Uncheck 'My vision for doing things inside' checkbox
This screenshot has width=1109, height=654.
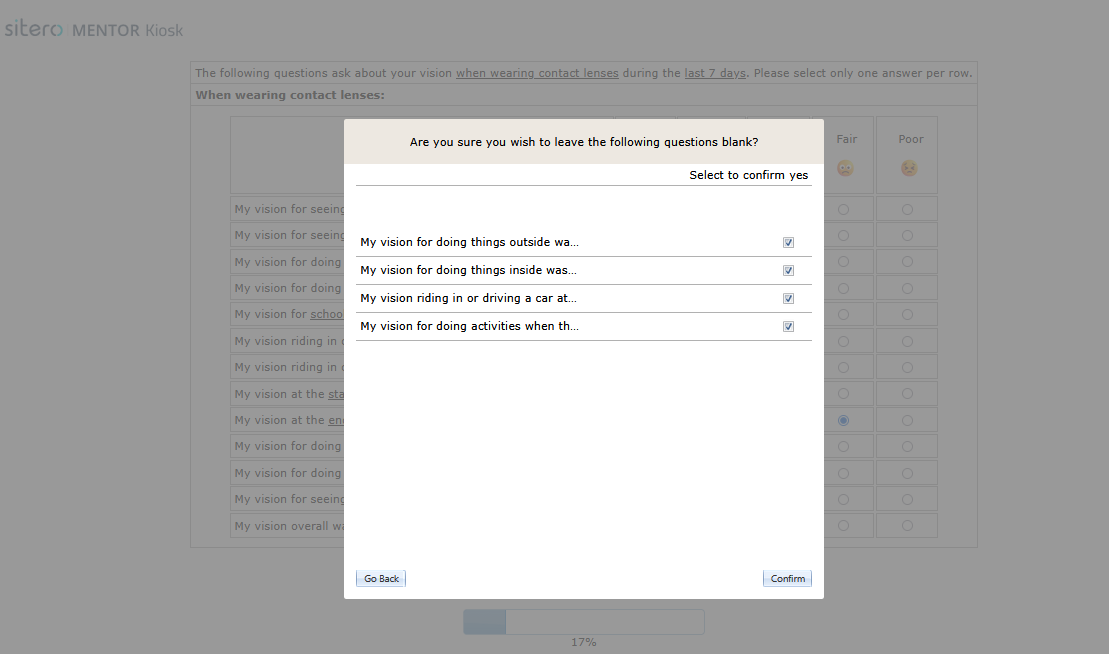point(789,271)
